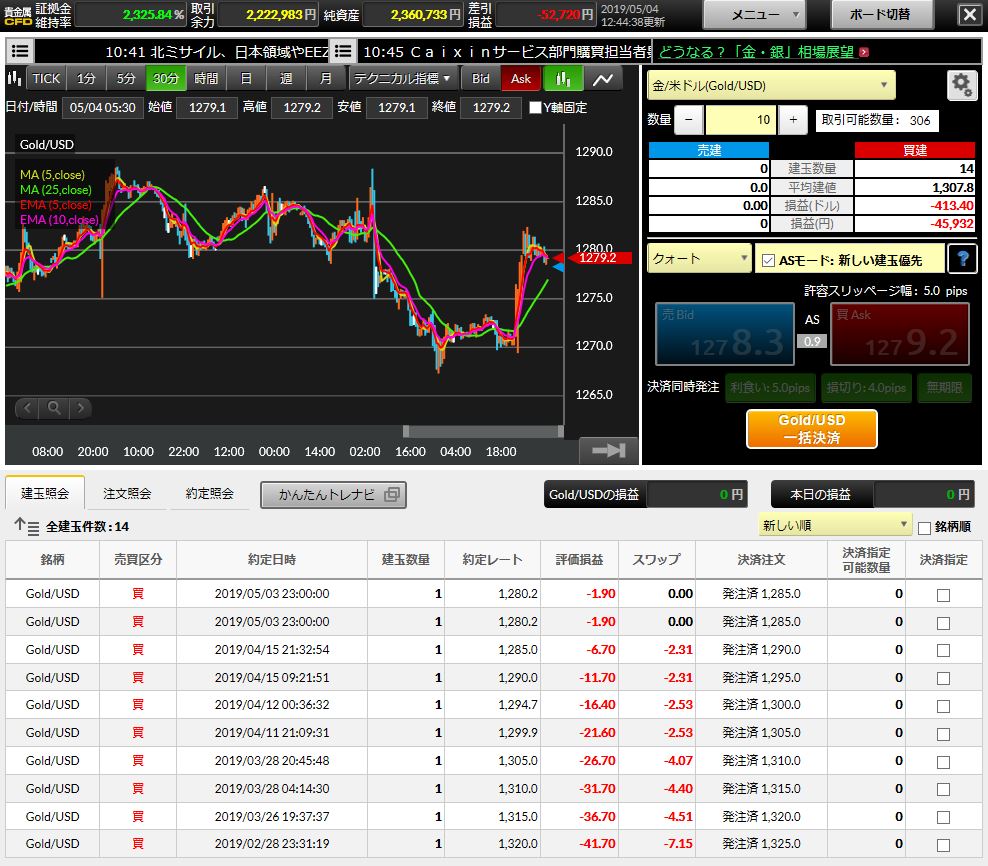988x866 pixels.
Task: Toggle the Y軸固定 checkbox
Action: (535, 108)
